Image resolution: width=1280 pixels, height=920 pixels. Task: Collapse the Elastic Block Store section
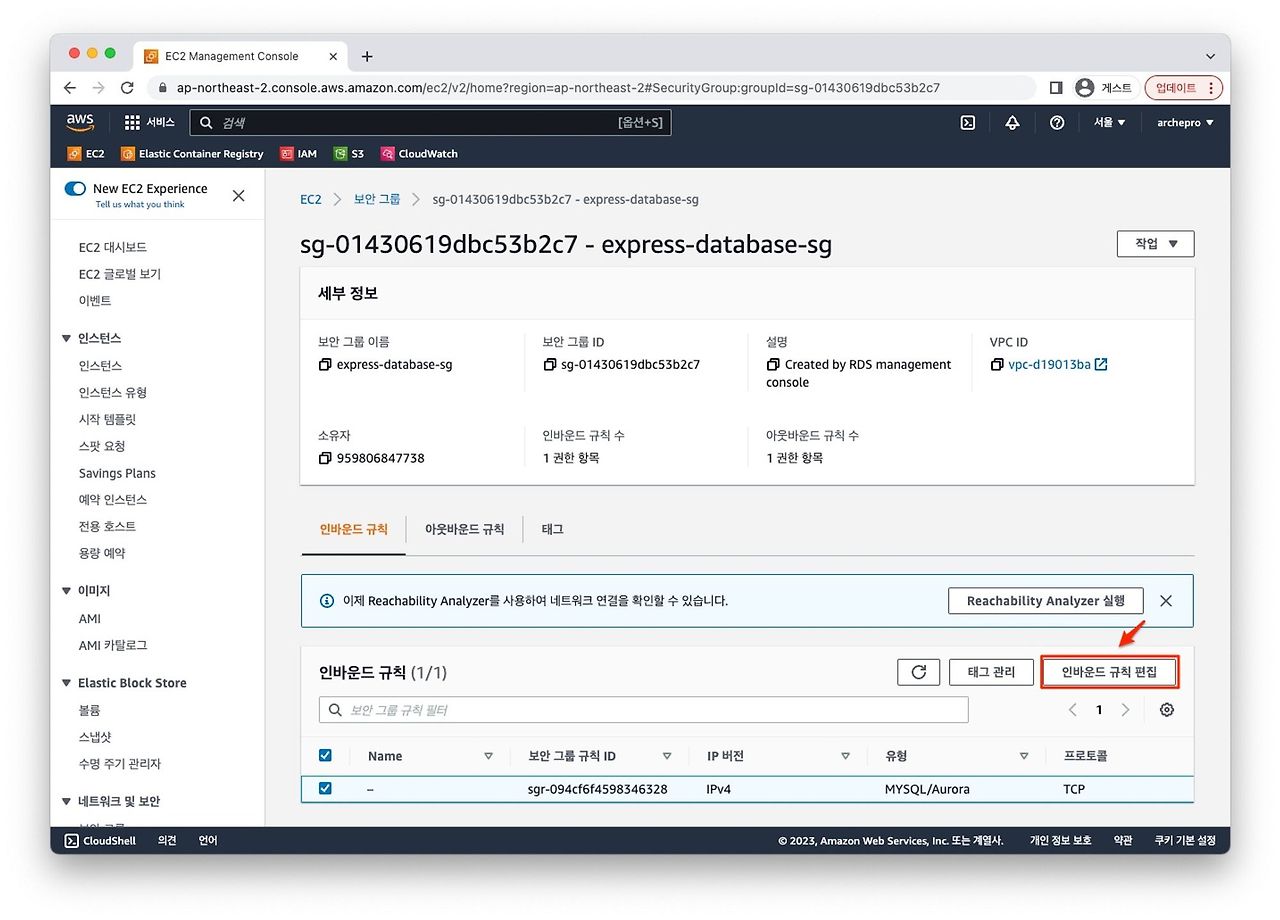point(67,683)
